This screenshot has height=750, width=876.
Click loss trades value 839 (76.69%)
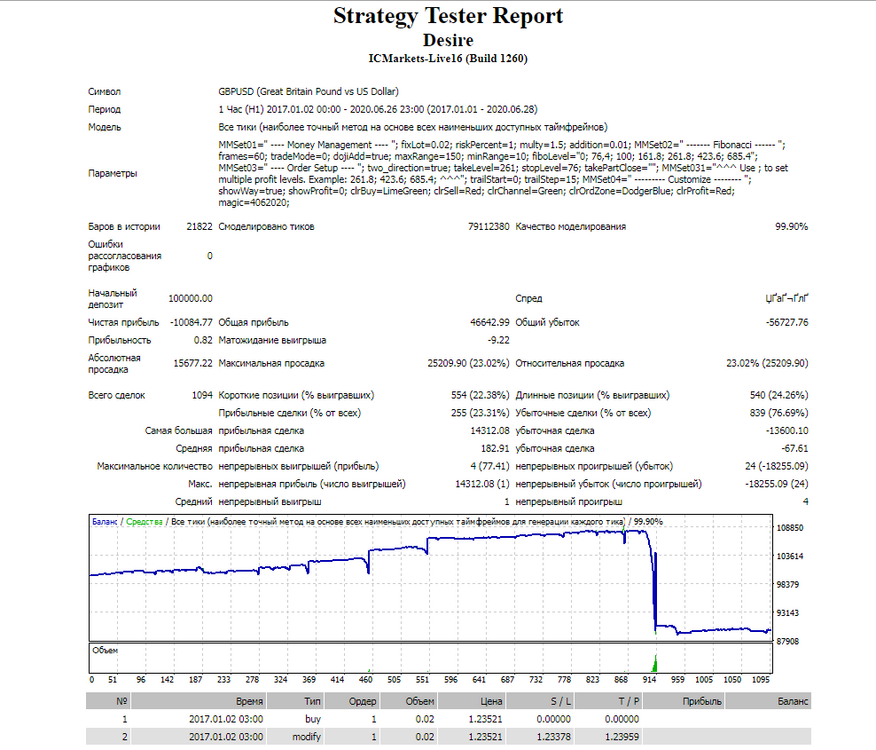[x=779, y=414]
